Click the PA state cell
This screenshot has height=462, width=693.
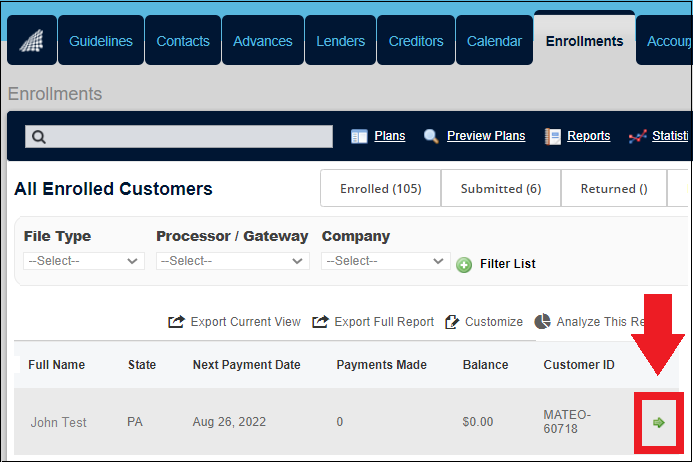(135, 422)
